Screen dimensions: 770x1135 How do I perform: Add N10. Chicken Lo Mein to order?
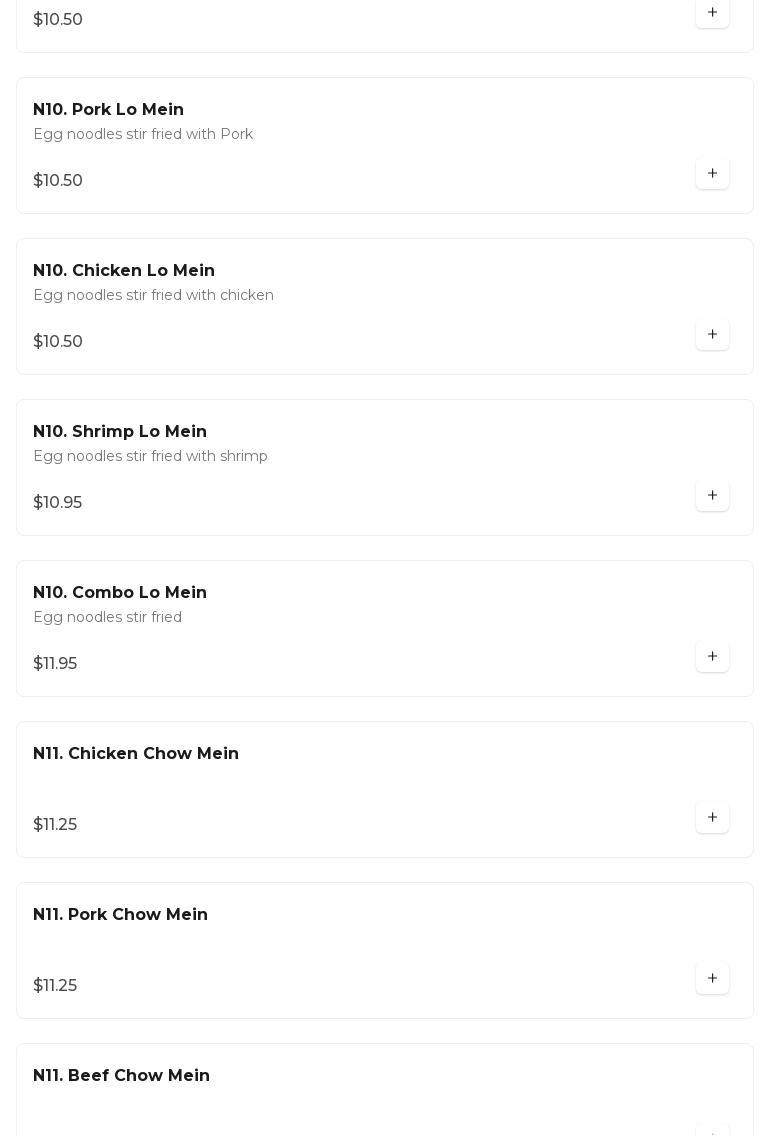[x=712, y=335]
